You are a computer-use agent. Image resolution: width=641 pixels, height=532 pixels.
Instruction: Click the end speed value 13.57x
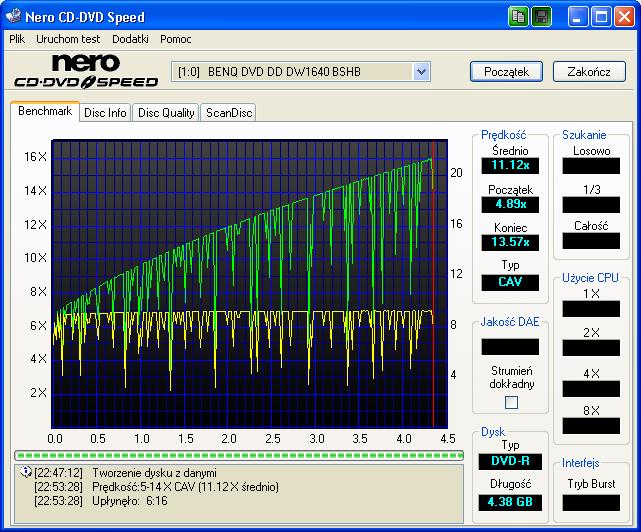click(510, 242)
